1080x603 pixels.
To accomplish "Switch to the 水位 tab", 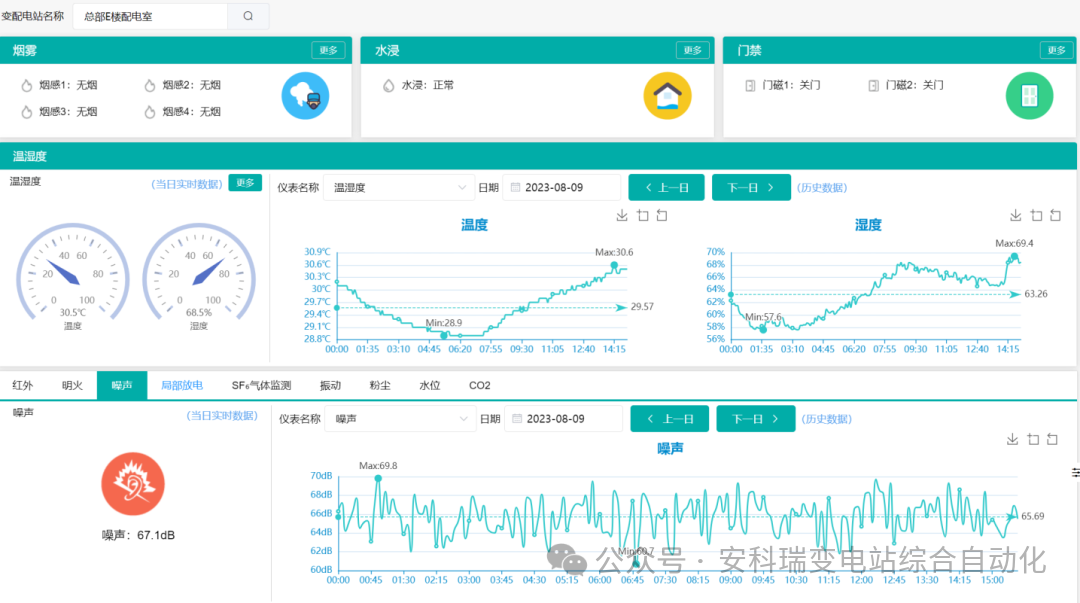I will [x=430, y=385].
